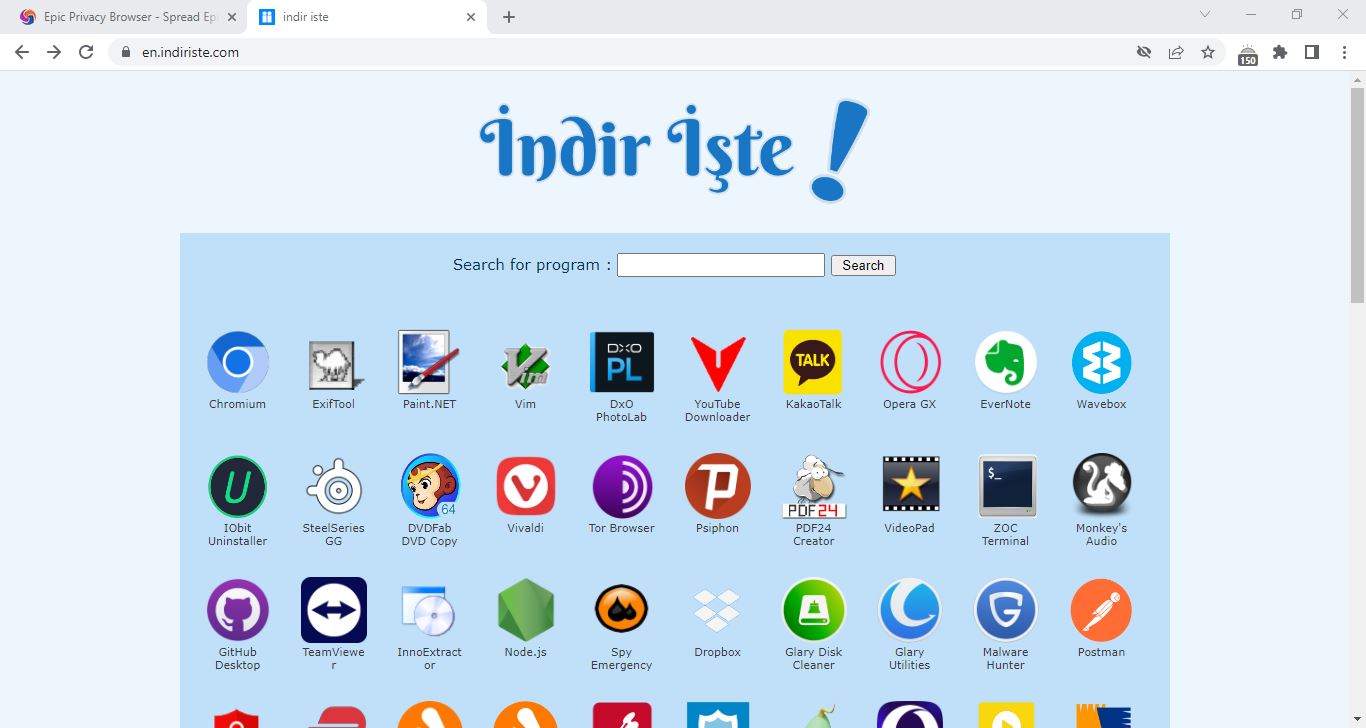Toggle the browser side panel
Image resolution: width=1366 pixels, height=728 pixels.
pyautogui.click(x=1312, y=52)
